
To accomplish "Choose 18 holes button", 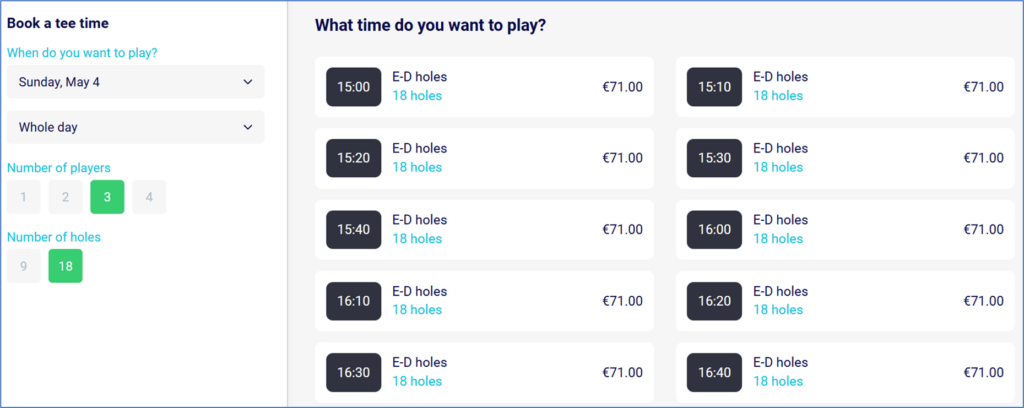I will pos(66,266).
